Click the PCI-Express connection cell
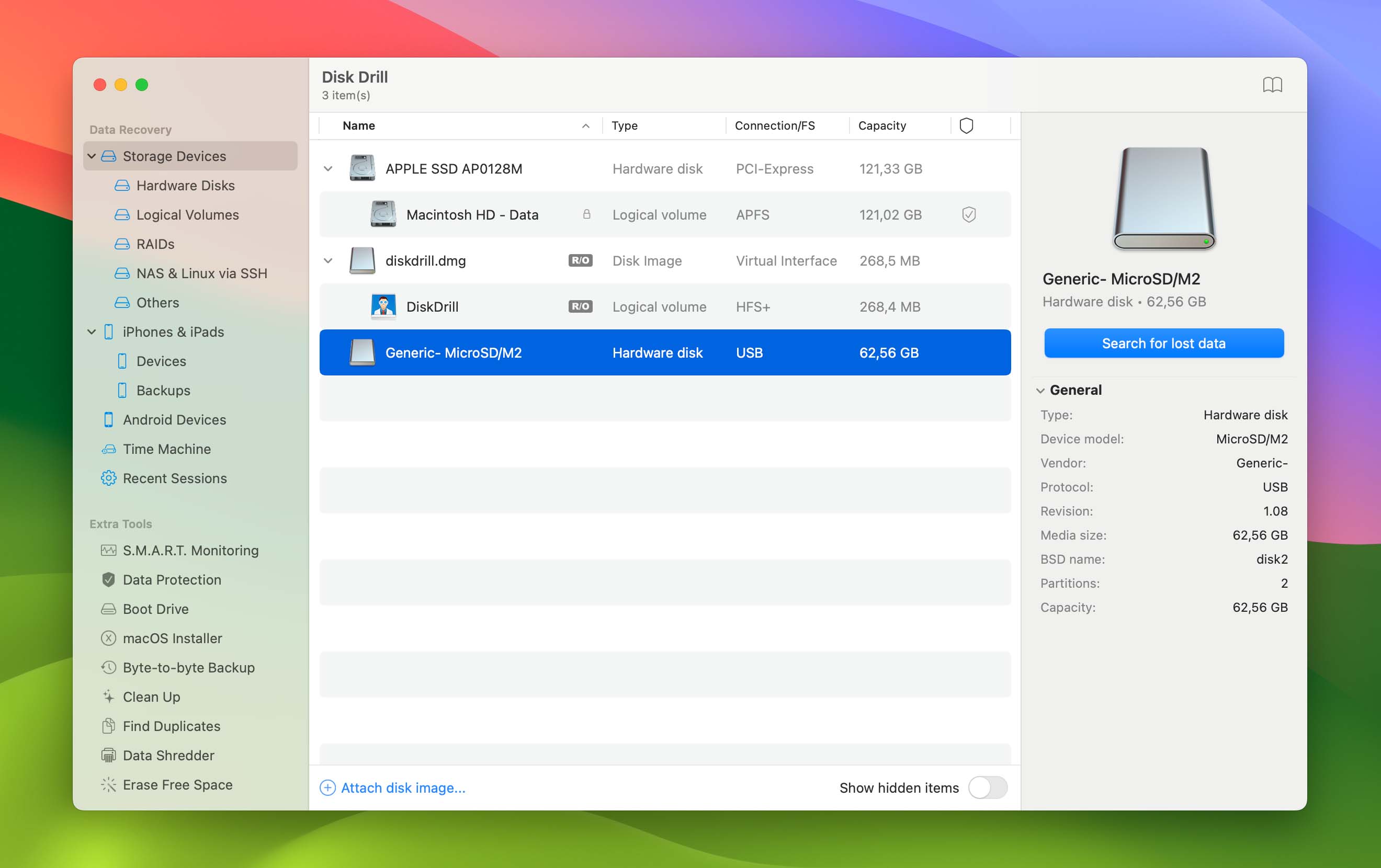The width and height of the screenshot is (1381, 868). pyautogui.click(x=775, y=168)
